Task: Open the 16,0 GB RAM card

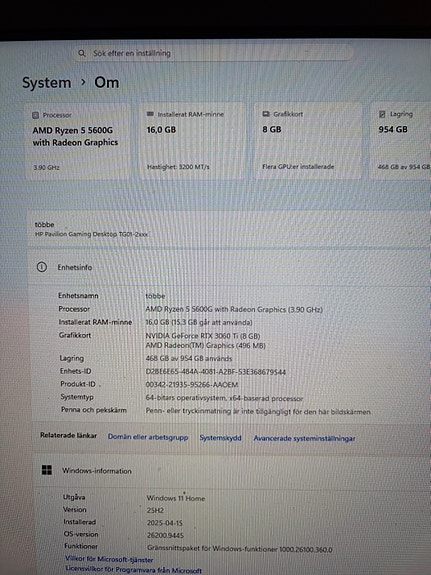Action: [193, 141]
